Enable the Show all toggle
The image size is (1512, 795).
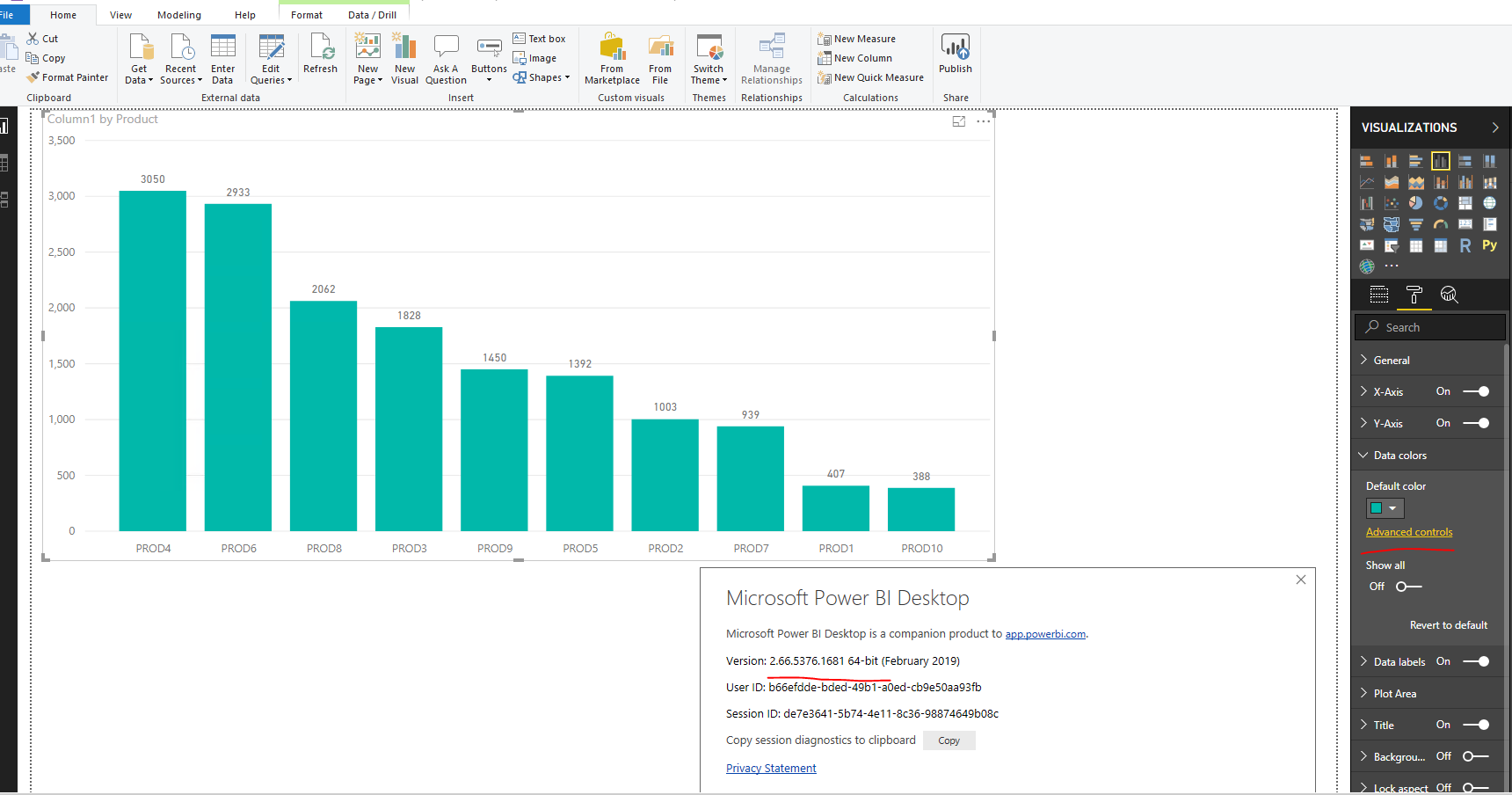(x=1409, y=587)
